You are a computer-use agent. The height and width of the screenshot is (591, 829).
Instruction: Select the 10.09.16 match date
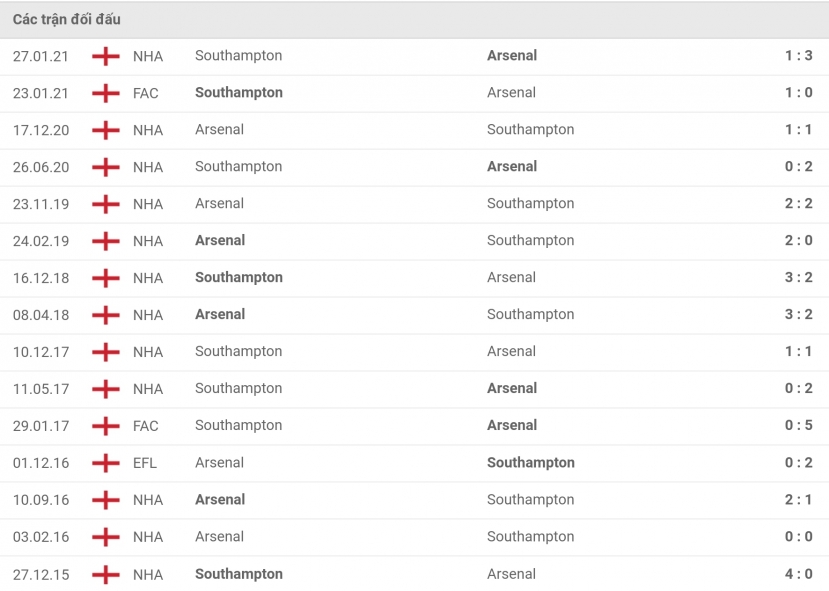(41, 500)
